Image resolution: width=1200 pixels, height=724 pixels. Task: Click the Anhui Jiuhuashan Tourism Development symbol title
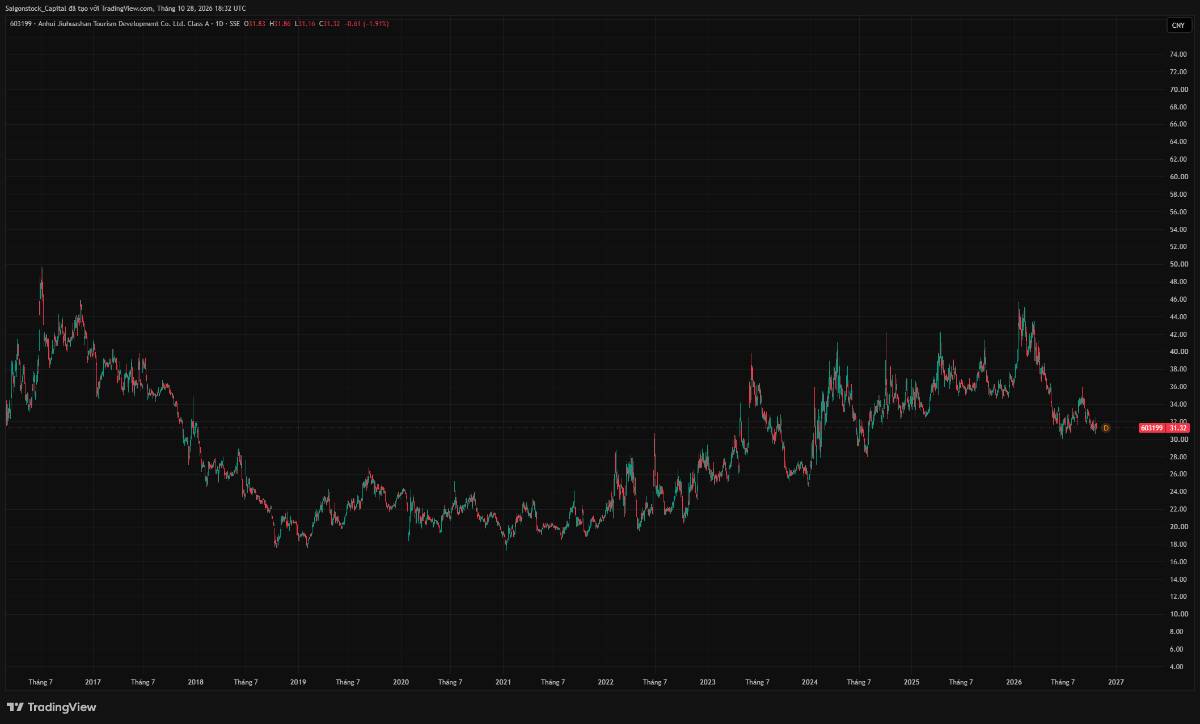tap(123, 23)
